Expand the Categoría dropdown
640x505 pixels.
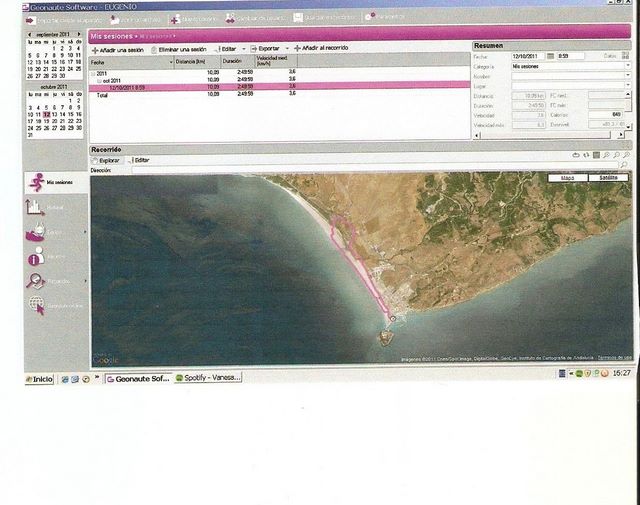[x=627, y=66]
